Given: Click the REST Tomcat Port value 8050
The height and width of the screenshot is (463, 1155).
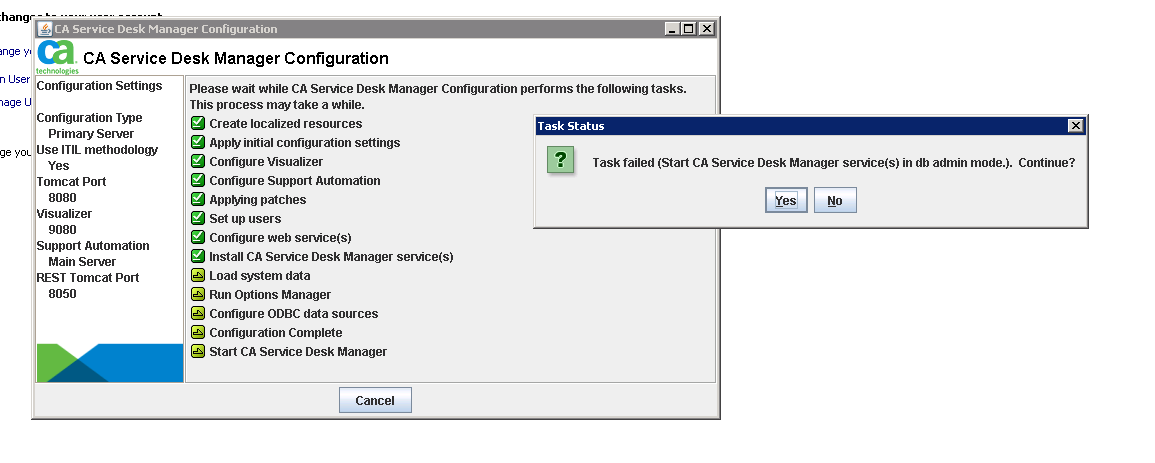Looking at the screenshot, I should click(x=63, y=294).
